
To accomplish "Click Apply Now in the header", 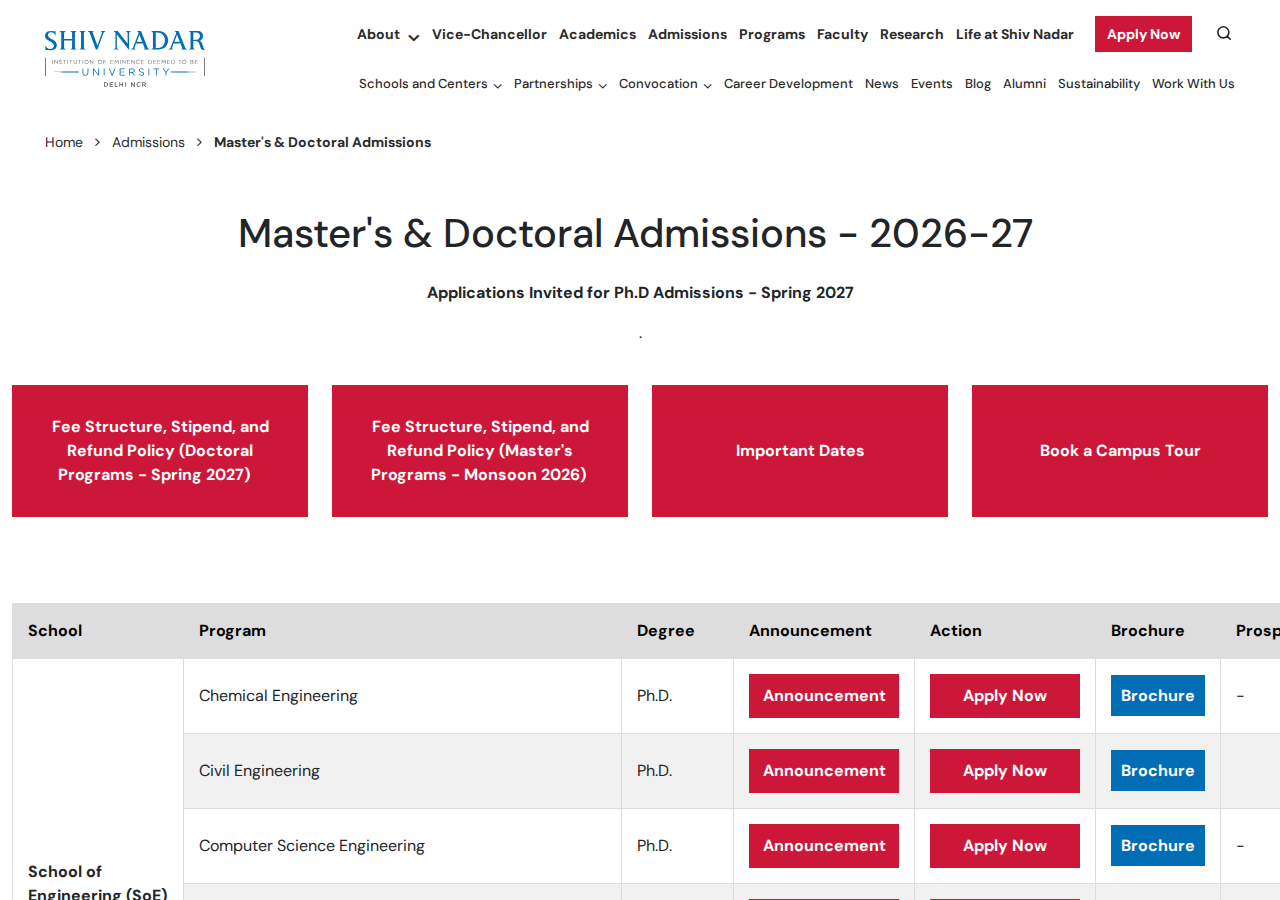I will click(1143, 34).
